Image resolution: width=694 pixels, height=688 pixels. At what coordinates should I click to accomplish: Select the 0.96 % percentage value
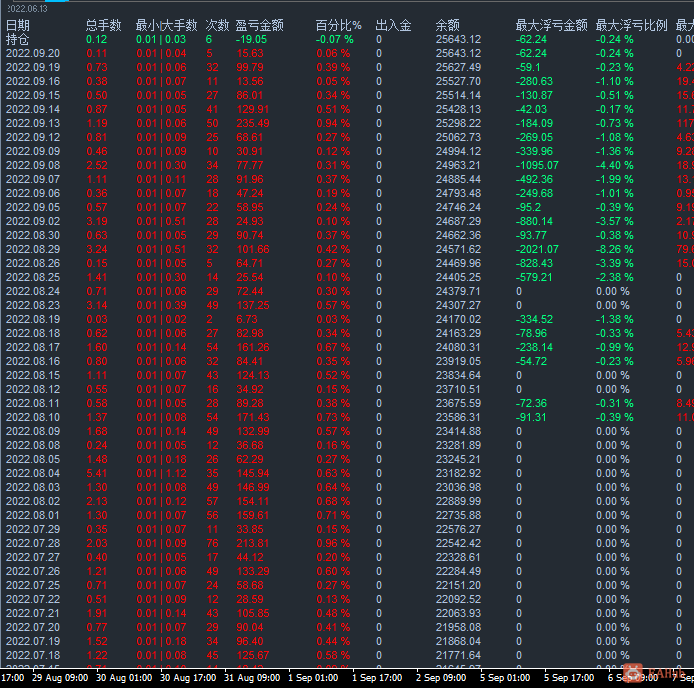(x=333, y=543)
